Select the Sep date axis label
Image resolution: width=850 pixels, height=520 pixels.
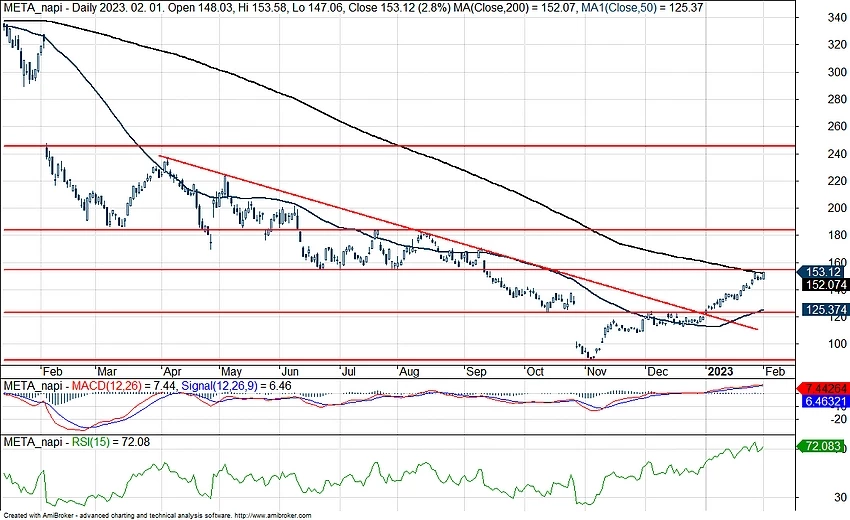click(x=476, y=372)
